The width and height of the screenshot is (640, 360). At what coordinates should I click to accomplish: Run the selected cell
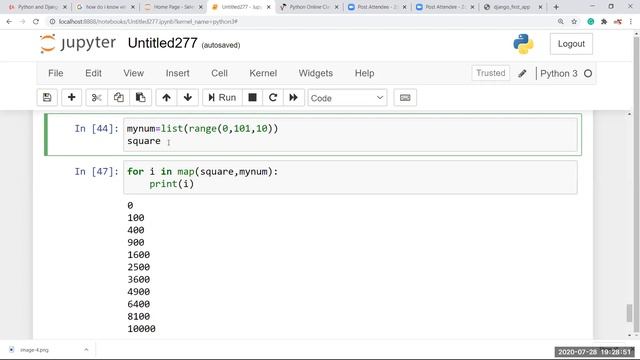coord(222,98)
